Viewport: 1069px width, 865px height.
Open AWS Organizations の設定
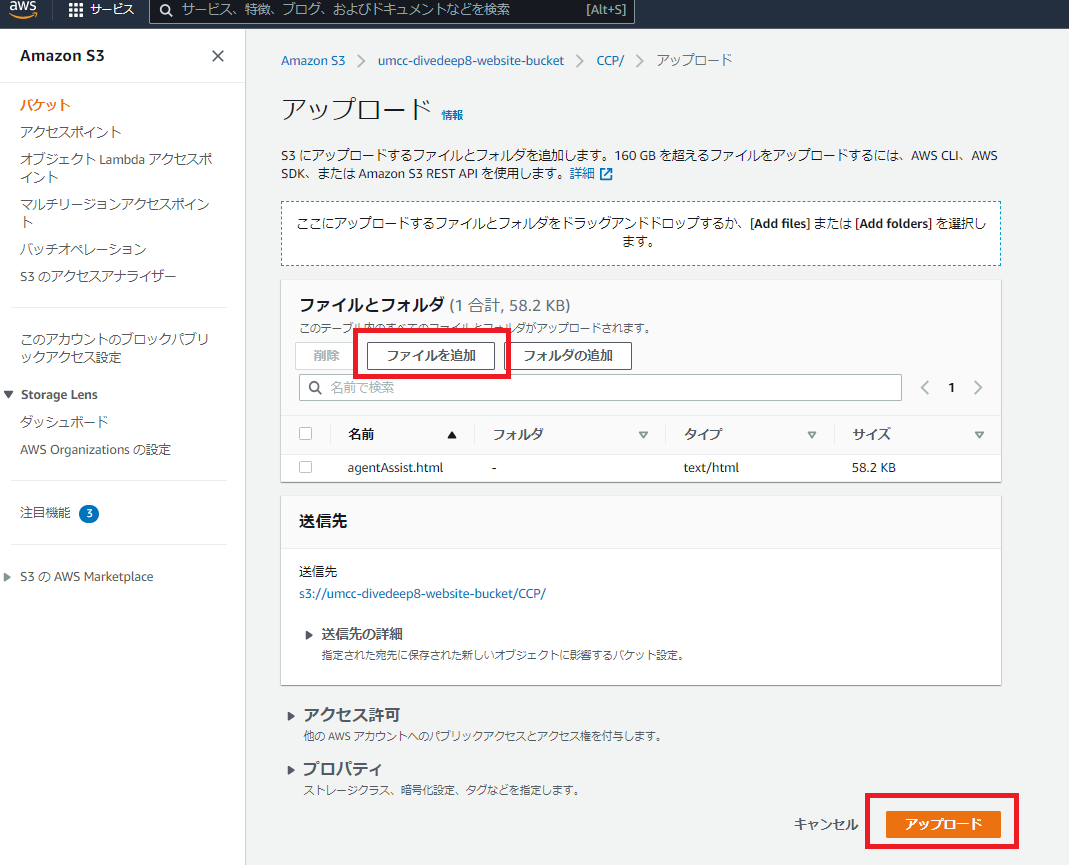point(95,449)
